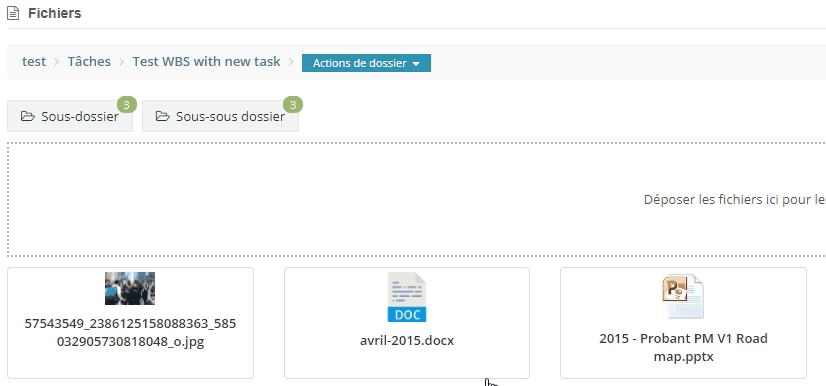Open the Sous-sous dossier folder icon

(162, 116)
